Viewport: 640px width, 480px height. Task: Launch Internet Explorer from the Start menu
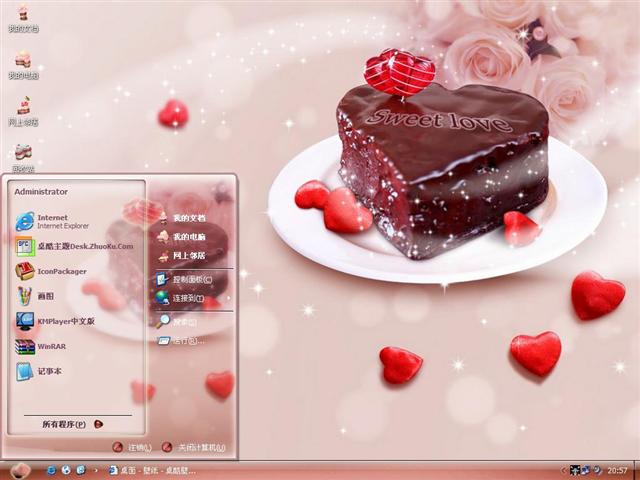[52, 221]
